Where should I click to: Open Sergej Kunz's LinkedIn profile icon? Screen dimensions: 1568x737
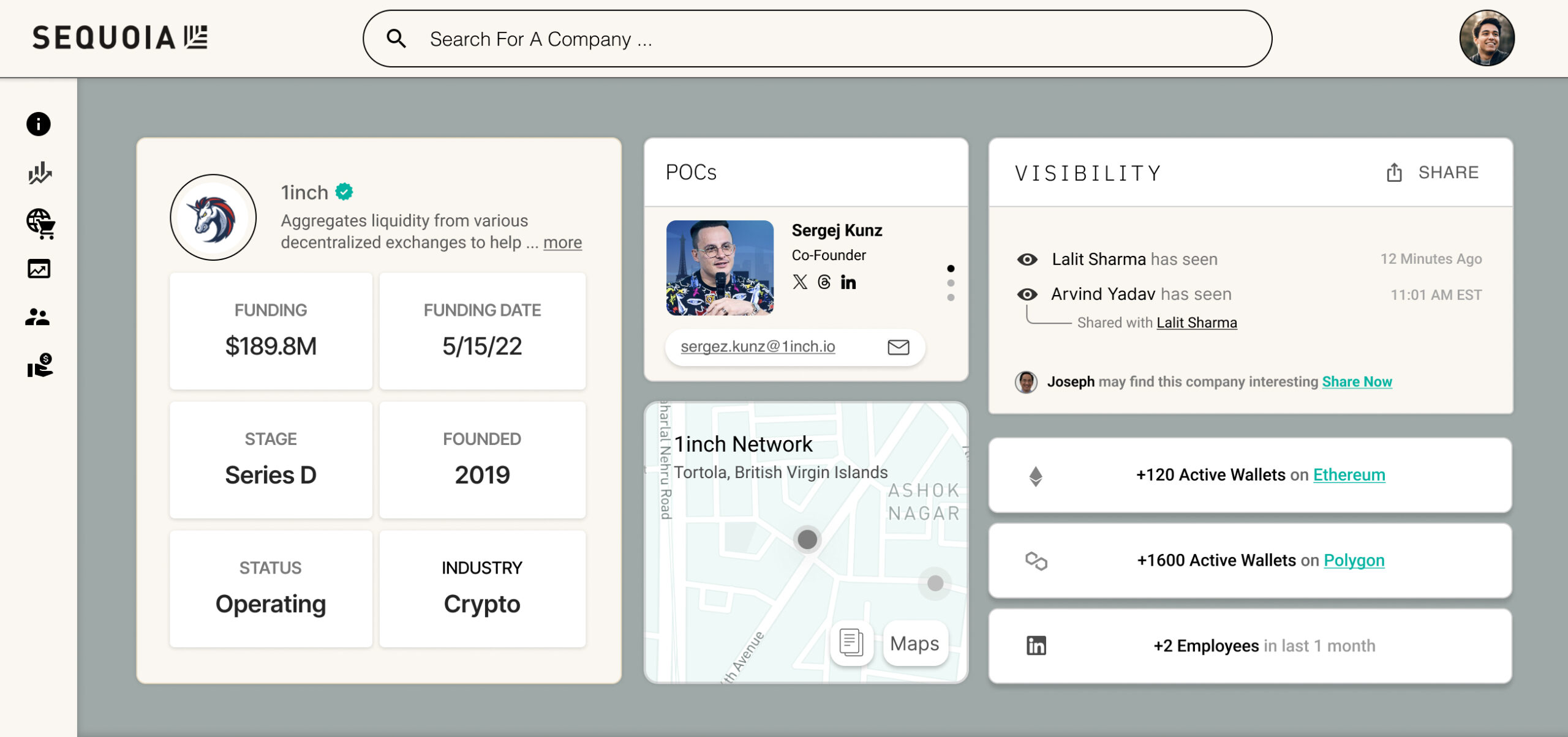(848, 282)
